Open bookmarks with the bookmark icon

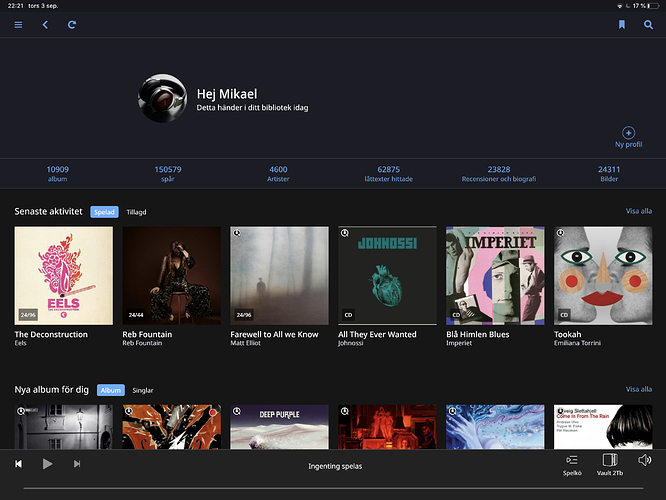(x=621, y=25)
